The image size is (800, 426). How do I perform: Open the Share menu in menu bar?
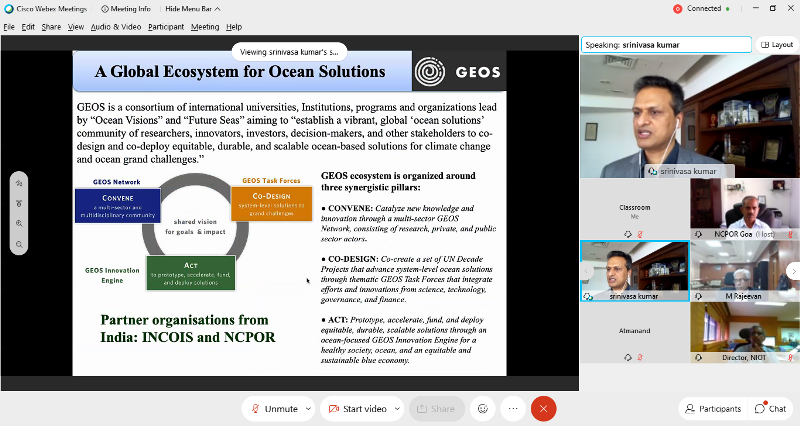pyautogui.click(x=51, y=27)
